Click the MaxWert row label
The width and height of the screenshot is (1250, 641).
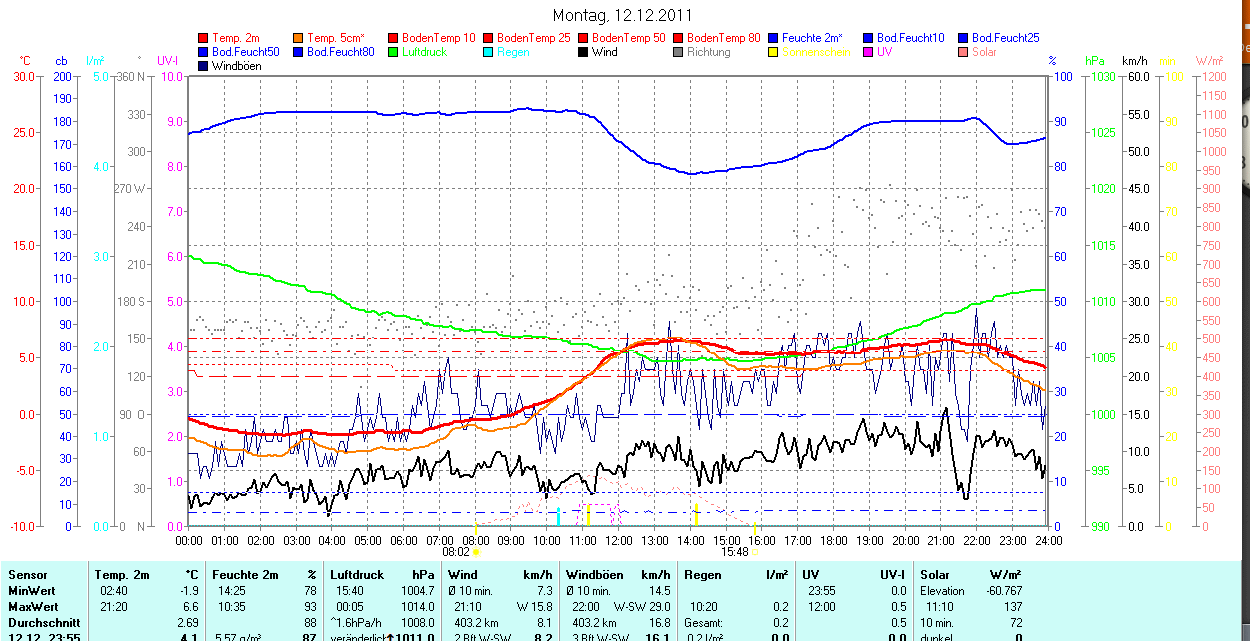tap(32, 607)
